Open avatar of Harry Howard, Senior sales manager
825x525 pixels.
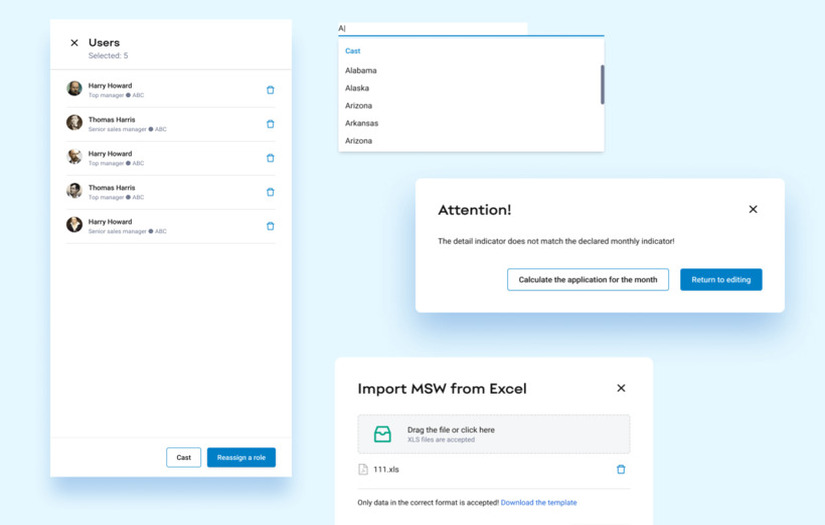tap(74, 225)
